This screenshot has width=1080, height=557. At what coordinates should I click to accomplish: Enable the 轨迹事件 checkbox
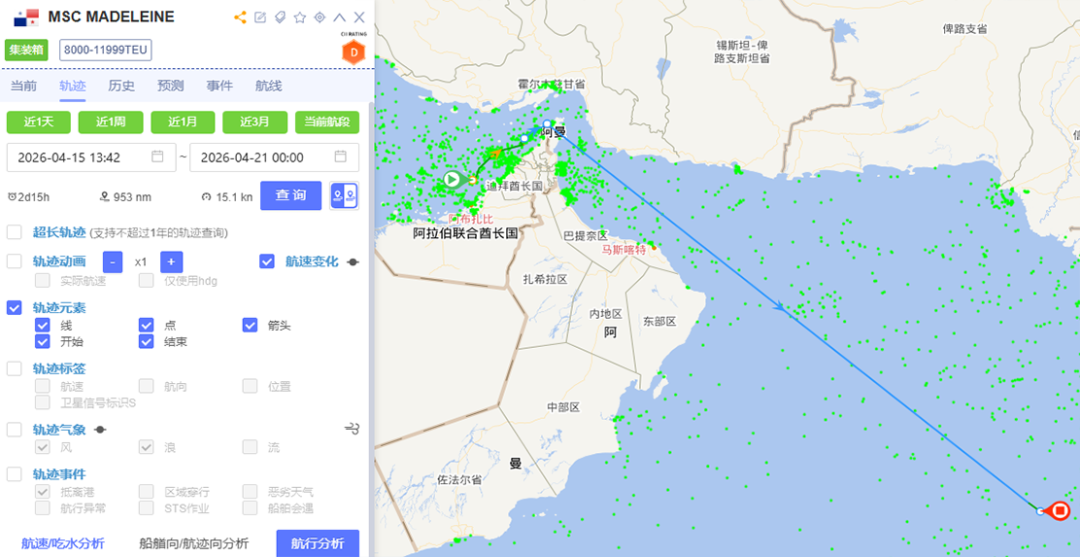(x=14, y=474)
